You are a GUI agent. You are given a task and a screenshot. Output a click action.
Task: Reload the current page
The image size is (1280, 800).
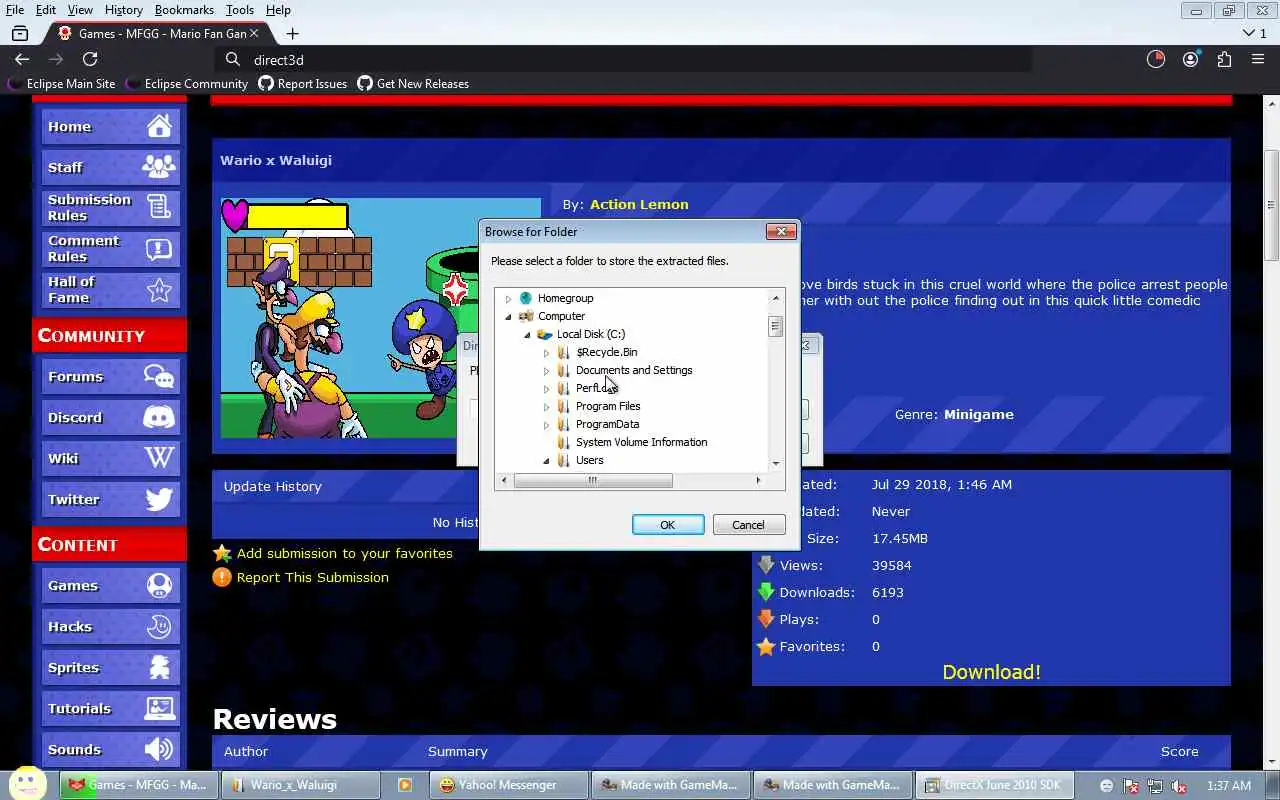(90, 59)
